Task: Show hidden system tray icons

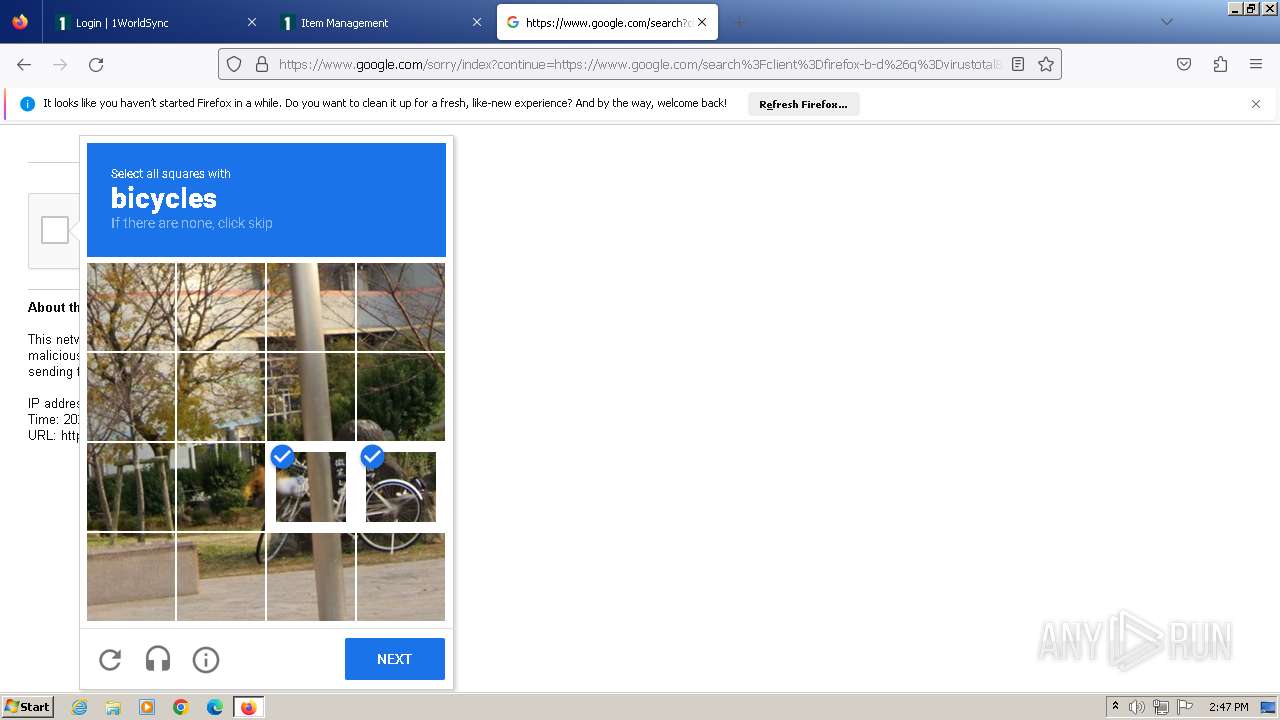Action: 1115,707
